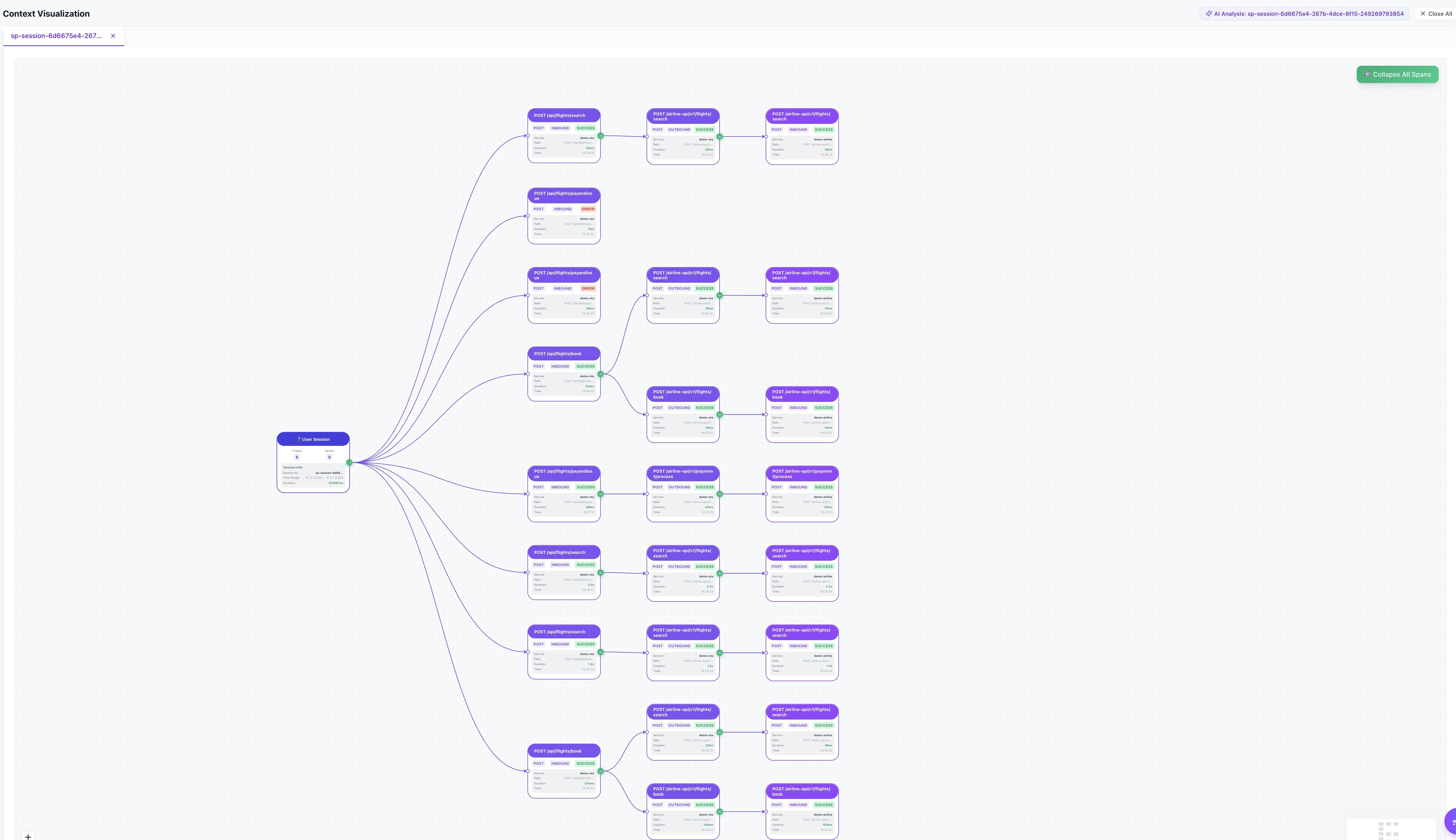Collapse the bottom POST /api/flights/book node's children

point(600,771)
